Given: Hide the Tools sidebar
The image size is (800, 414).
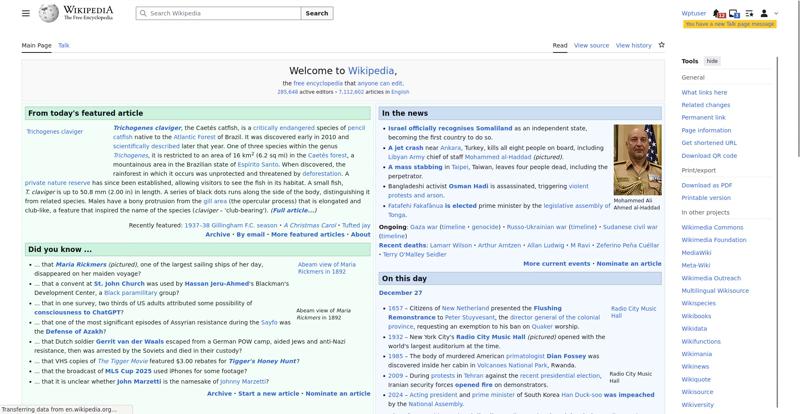Looking at the screenshot, I should pos(712,61).
